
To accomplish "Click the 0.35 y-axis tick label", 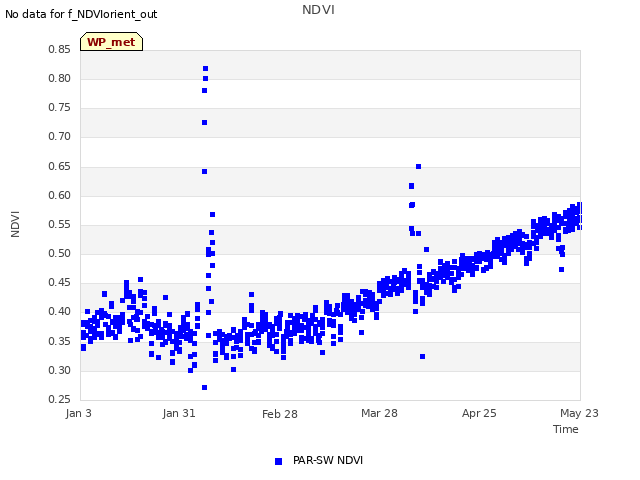I will point(60,341).
